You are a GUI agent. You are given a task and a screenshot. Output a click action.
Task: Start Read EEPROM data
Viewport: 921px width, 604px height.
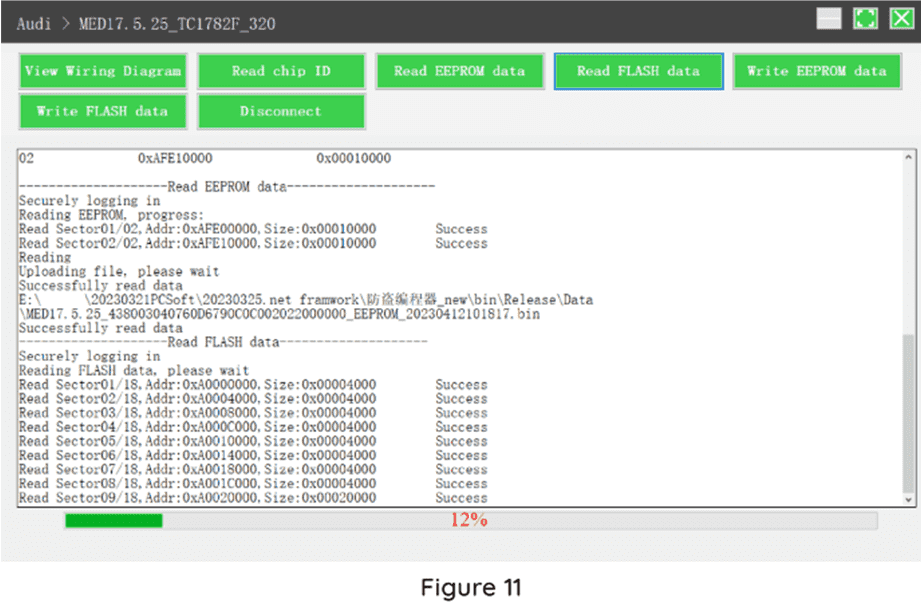(x=460, y=72)
